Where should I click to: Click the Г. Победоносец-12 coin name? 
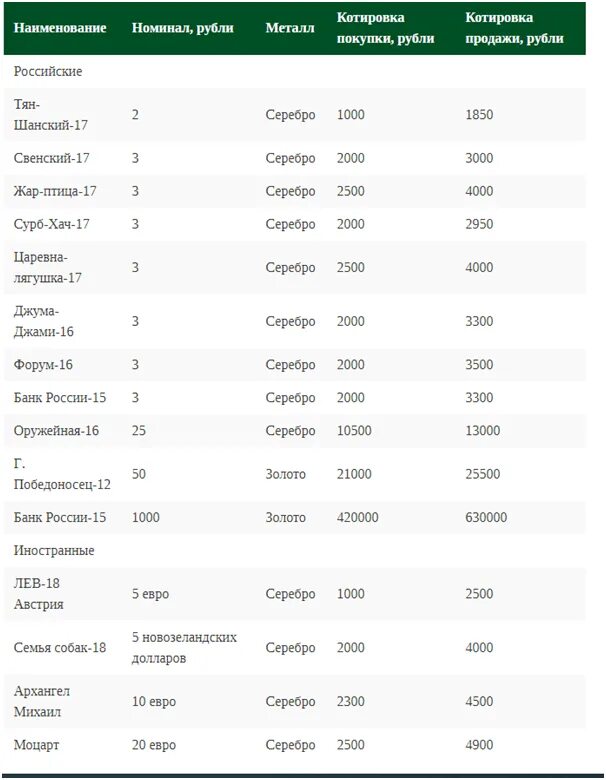[62, 474]
